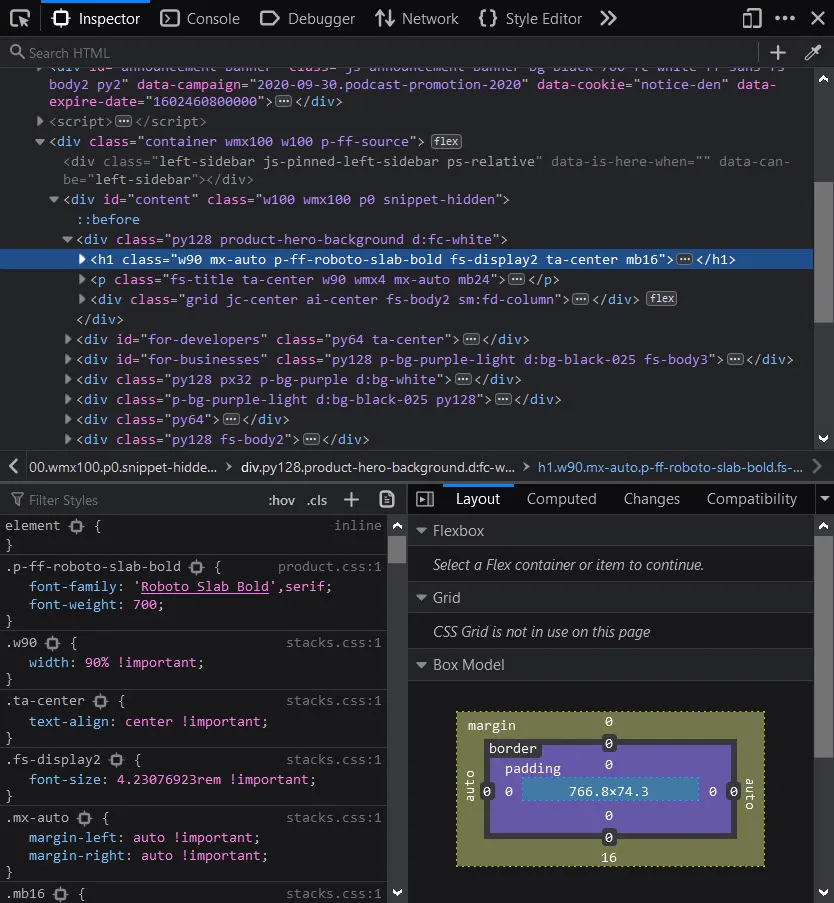This screenshot has height=903, width=834.
Task: Click the markup view vertical scrollbar thumb
Action: click(x=824, y=252)
